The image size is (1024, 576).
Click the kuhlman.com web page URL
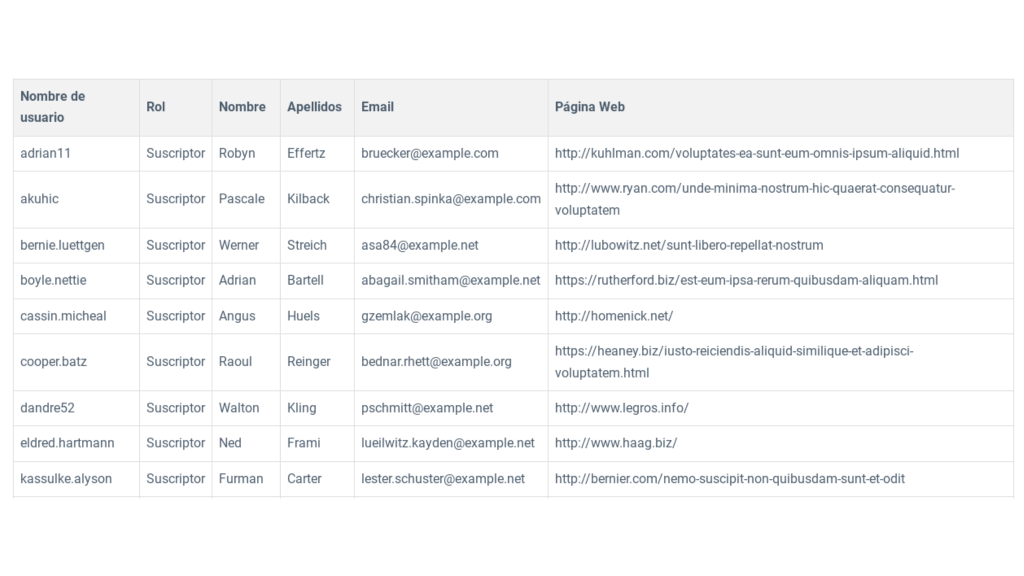coord(757,153)
